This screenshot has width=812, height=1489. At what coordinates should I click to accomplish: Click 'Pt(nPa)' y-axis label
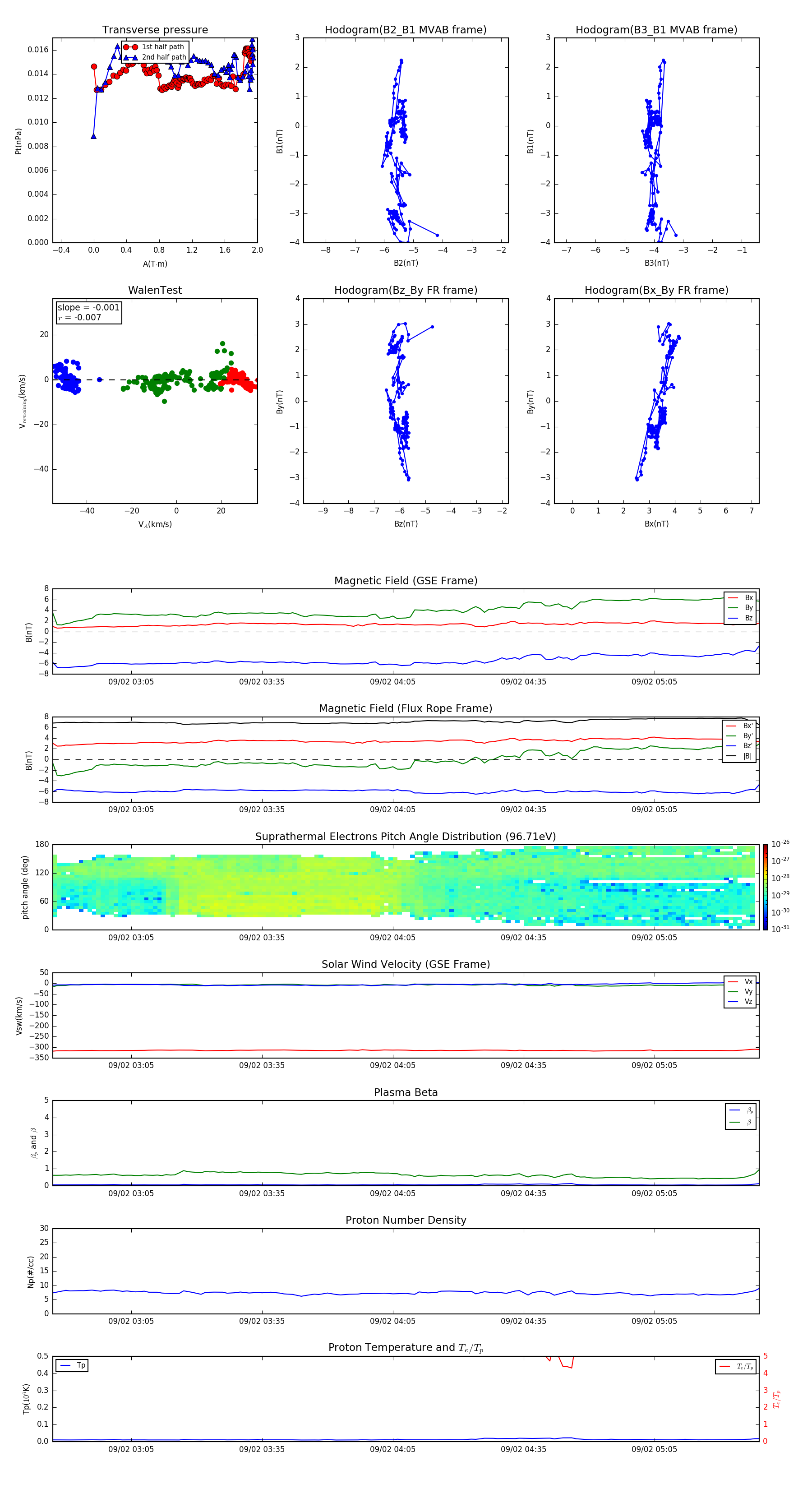tap(18, 141)
